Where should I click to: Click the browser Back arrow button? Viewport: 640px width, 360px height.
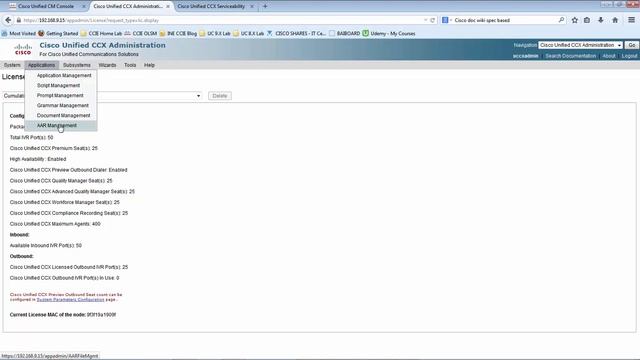(8, 20)
